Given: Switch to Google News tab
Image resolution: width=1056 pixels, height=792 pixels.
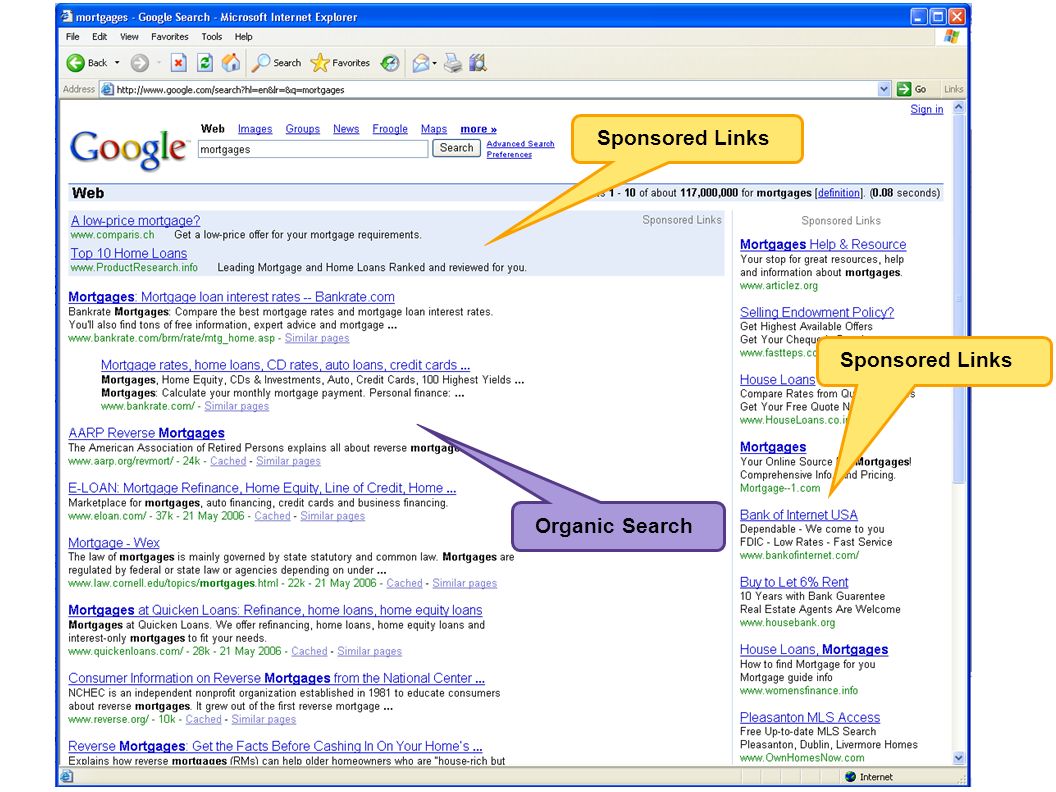Looking at the screenshot, I should 346,129.
